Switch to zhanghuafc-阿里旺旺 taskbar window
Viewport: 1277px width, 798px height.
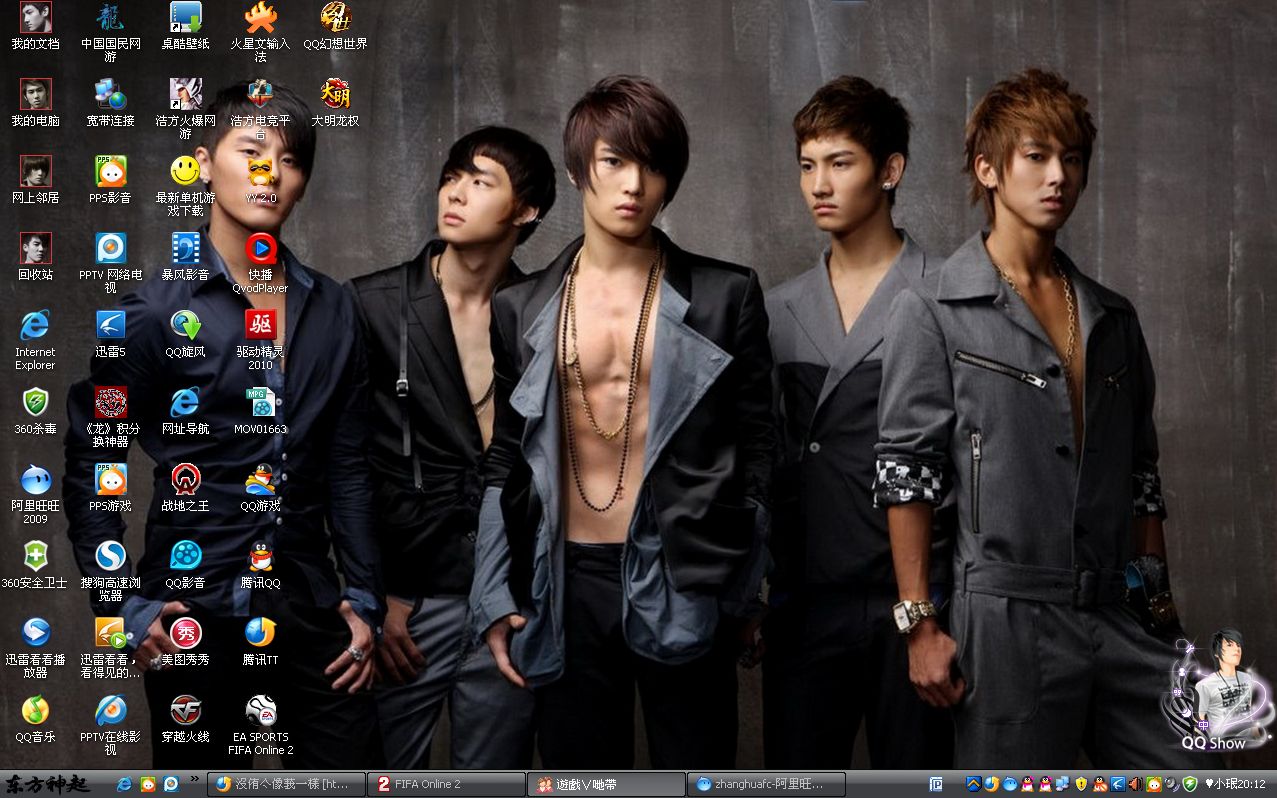(x=767, y=784)
